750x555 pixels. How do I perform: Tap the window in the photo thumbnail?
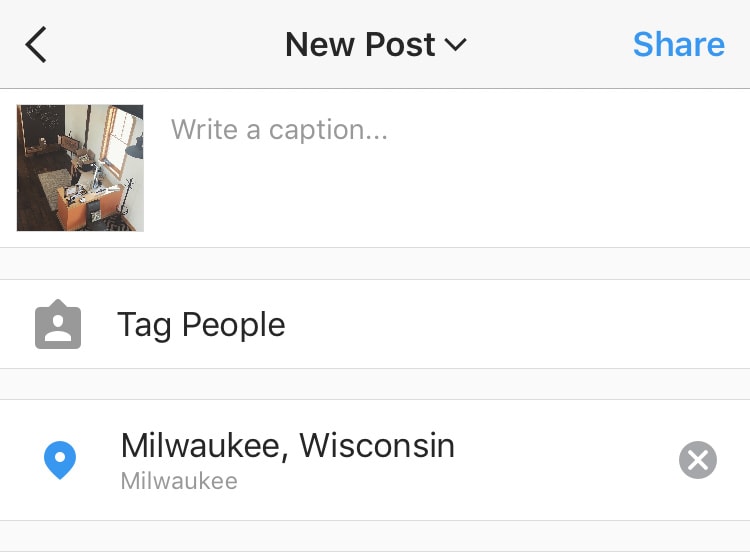[121, 140]
